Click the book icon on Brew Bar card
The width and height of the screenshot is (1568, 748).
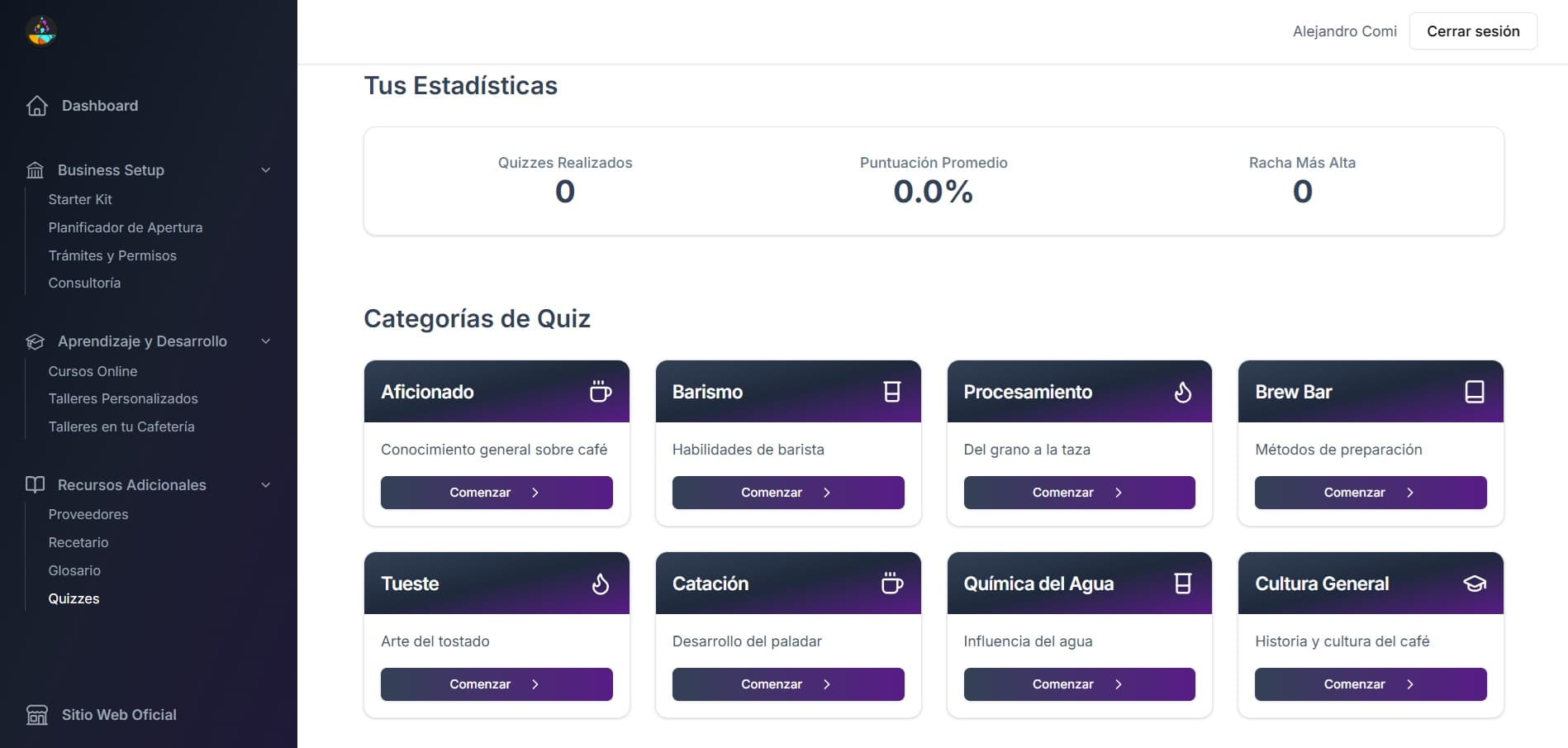click(x=1475, y=392)
